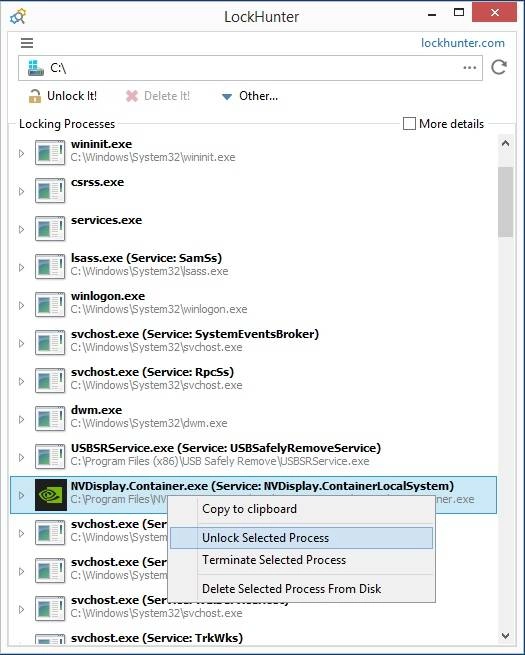Expand the lsass.exe entry

(x=21, y=267)
